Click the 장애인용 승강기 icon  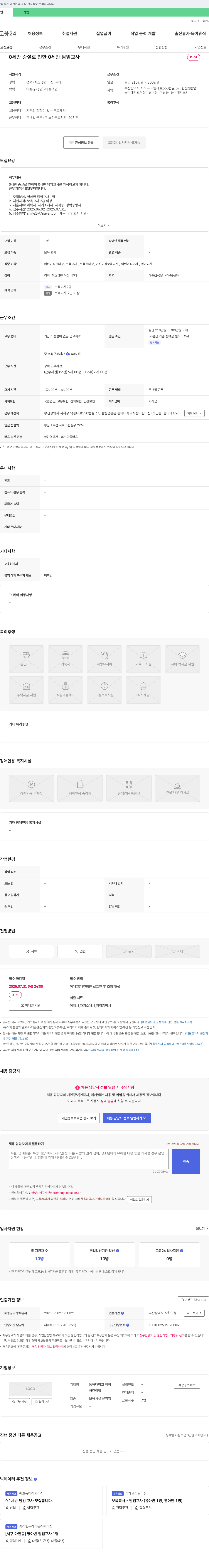[80, 788]
